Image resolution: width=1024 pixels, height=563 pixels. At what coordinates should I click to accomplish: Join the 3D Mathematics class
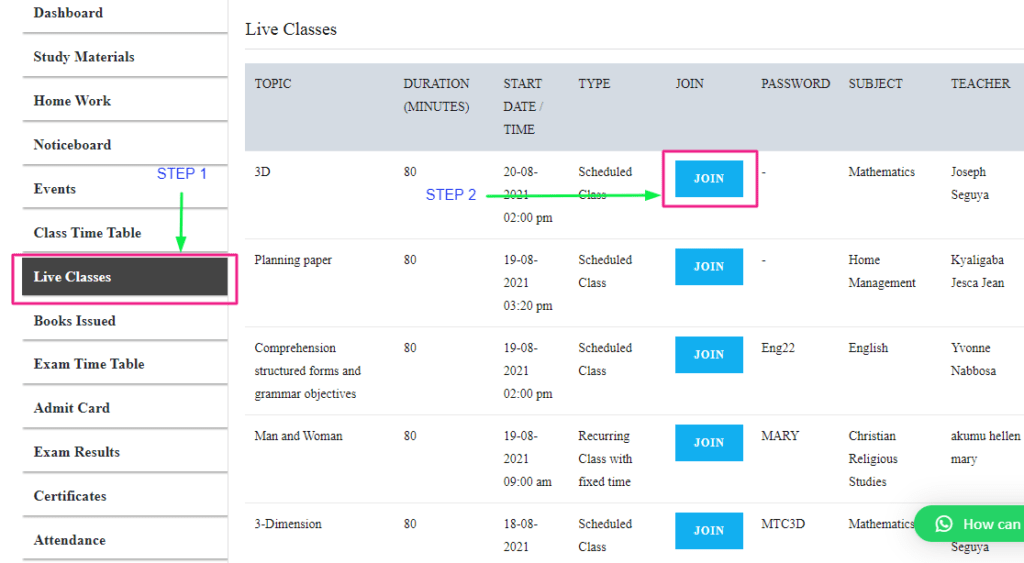tap(709, 179)
